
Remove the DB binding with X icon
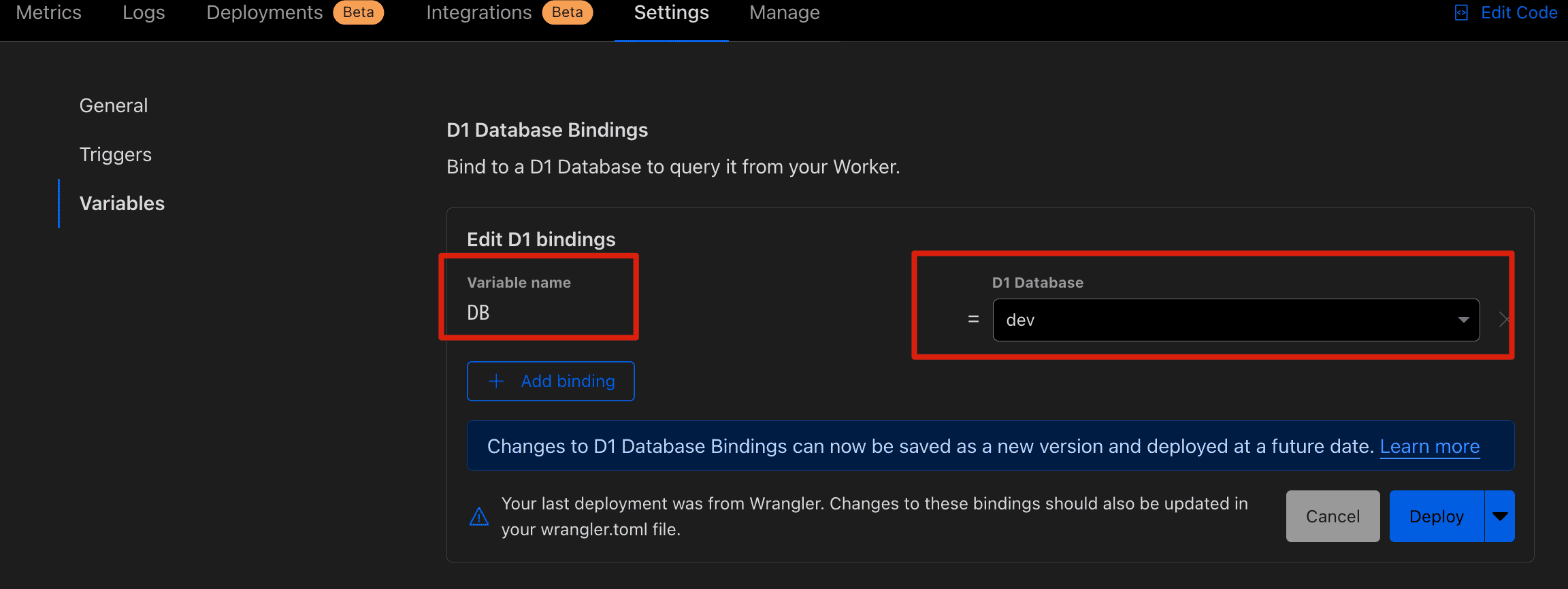(1504, 320)
